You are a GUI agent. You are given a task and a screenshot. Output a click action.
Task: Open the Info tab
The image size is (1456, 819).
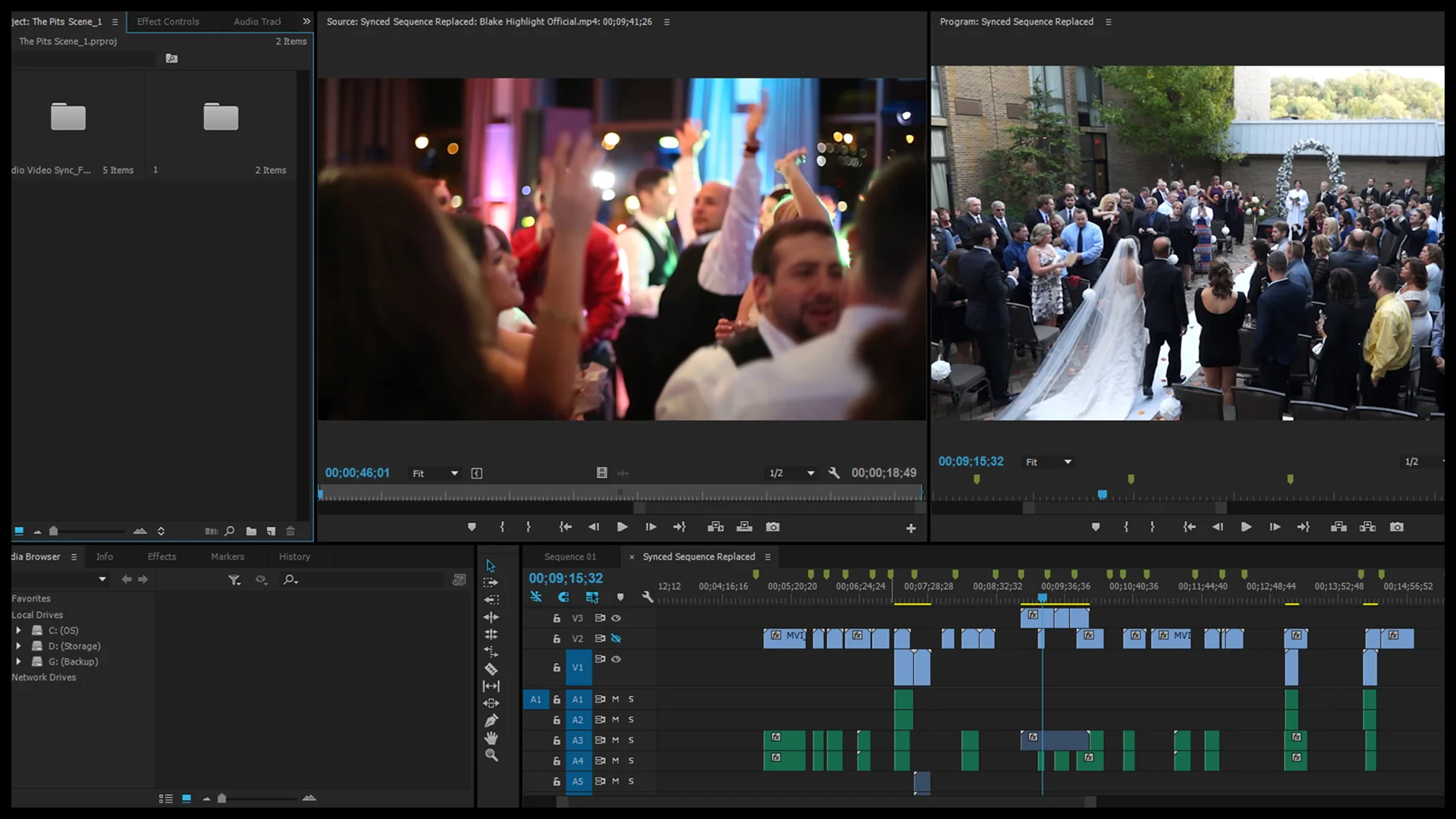click(x=105, y=557)
